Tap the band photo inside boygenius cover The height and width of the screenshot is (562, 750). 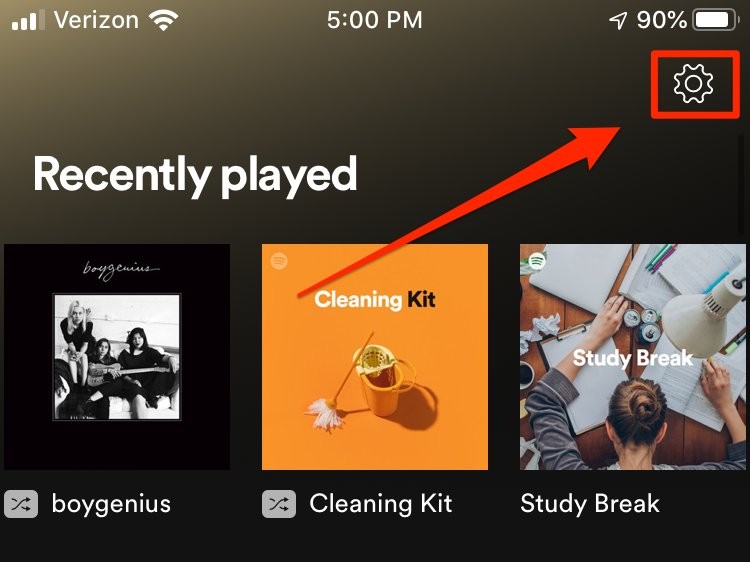(117, 357)
